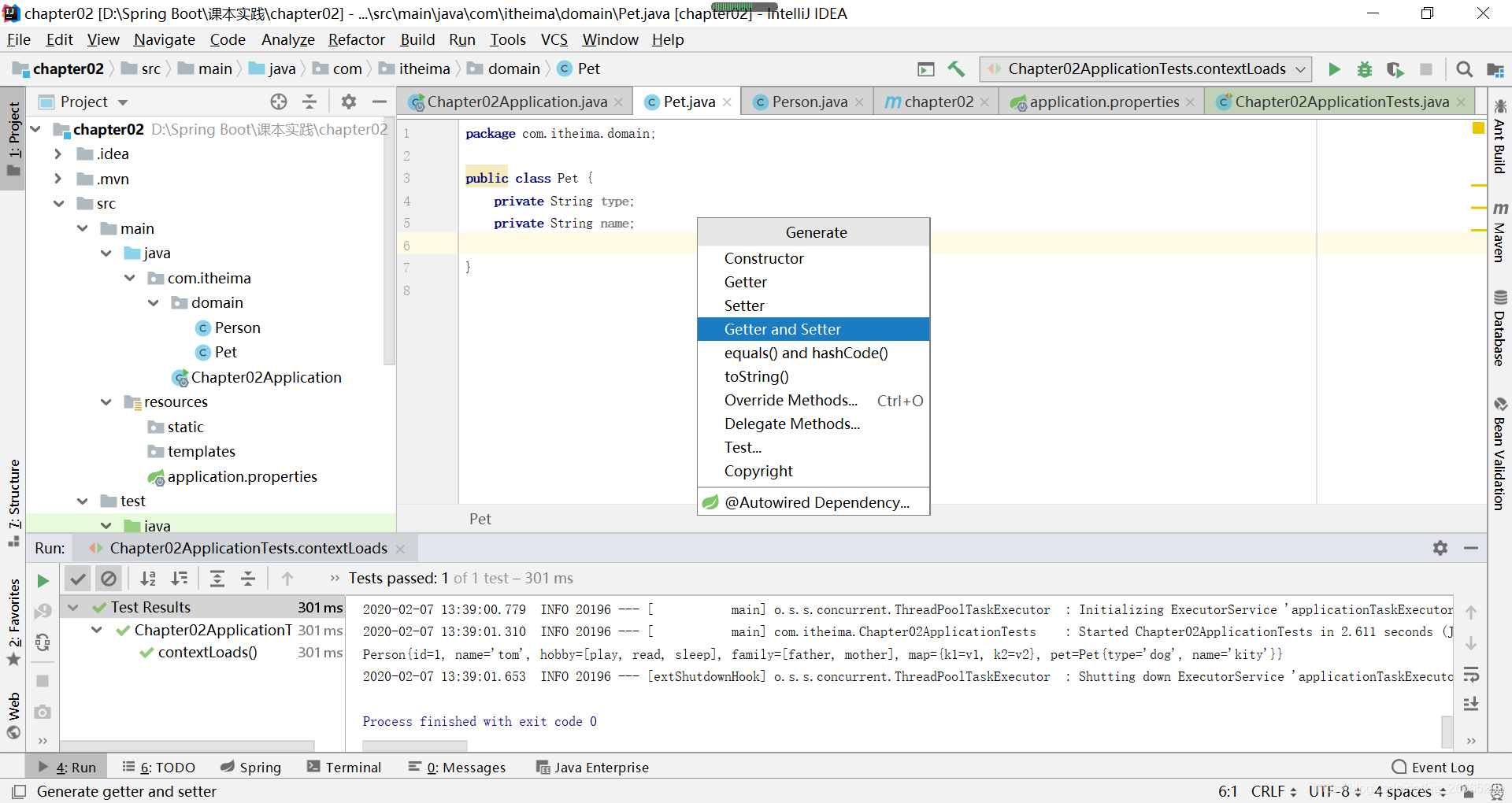Toggle soft-wrap in console output
The height and width of the screenshot is (803, 1512).
(1470, 675)
